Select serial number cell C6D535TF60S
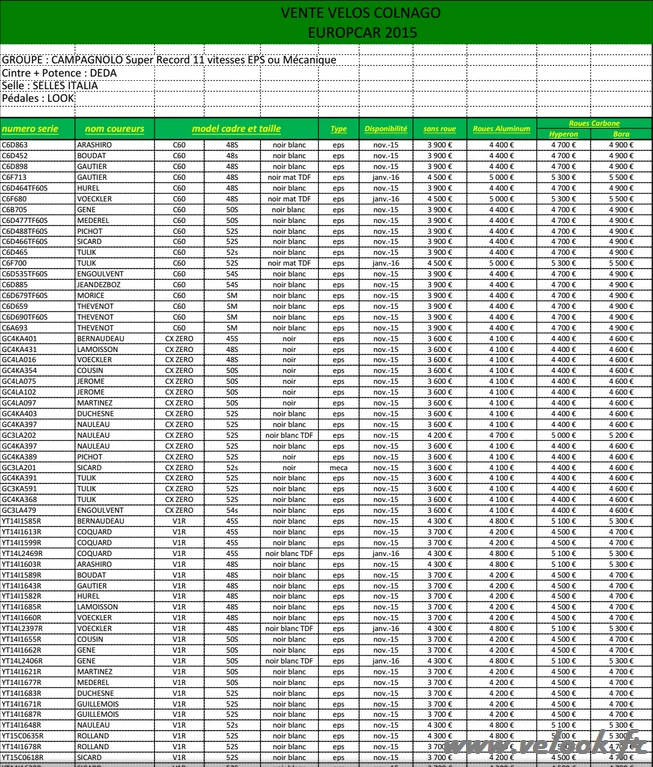653x767 pixels. 24,274
